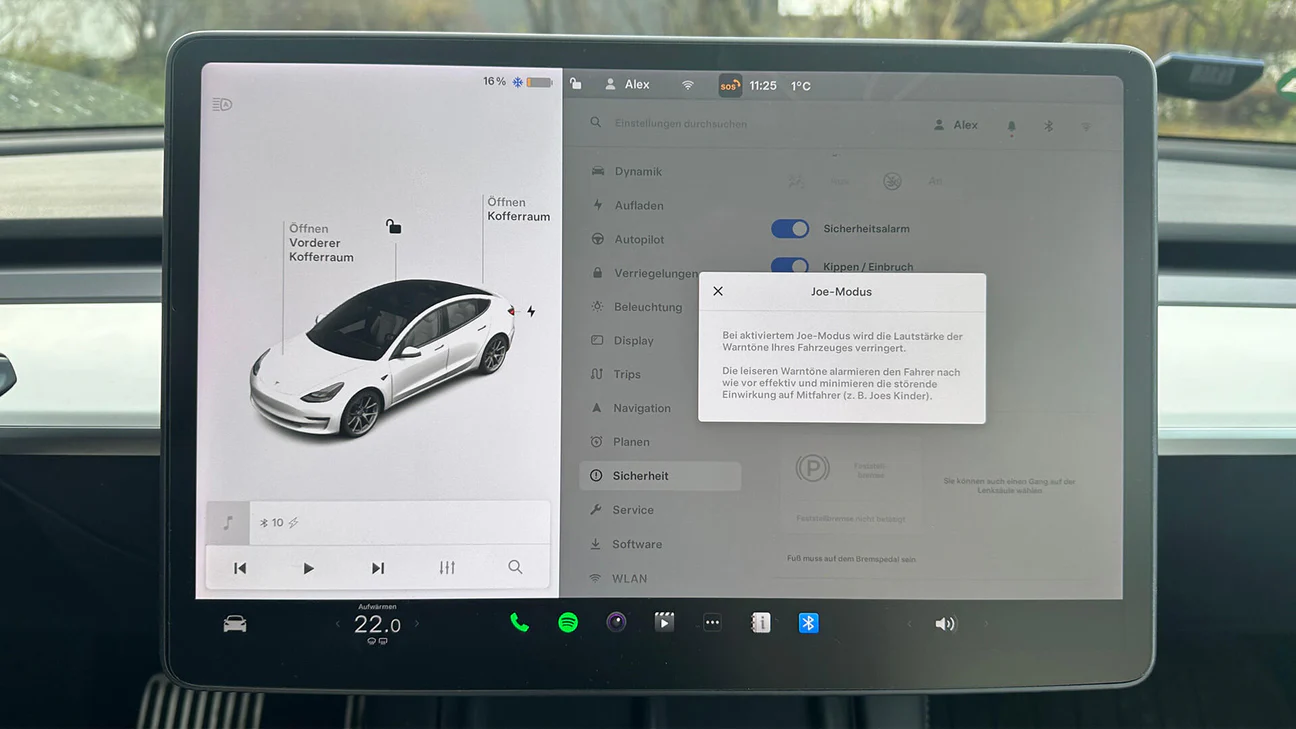Tap the Bluetooth 10 media source label
The height and width of the screenshot is (729, 1296).
(x=279, y=523)
